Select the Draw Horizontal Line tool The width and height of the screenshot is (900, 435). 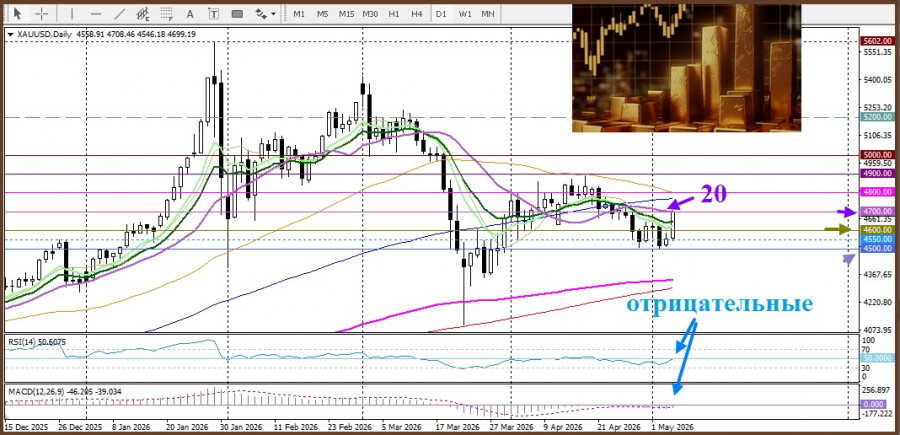point(96,13)
